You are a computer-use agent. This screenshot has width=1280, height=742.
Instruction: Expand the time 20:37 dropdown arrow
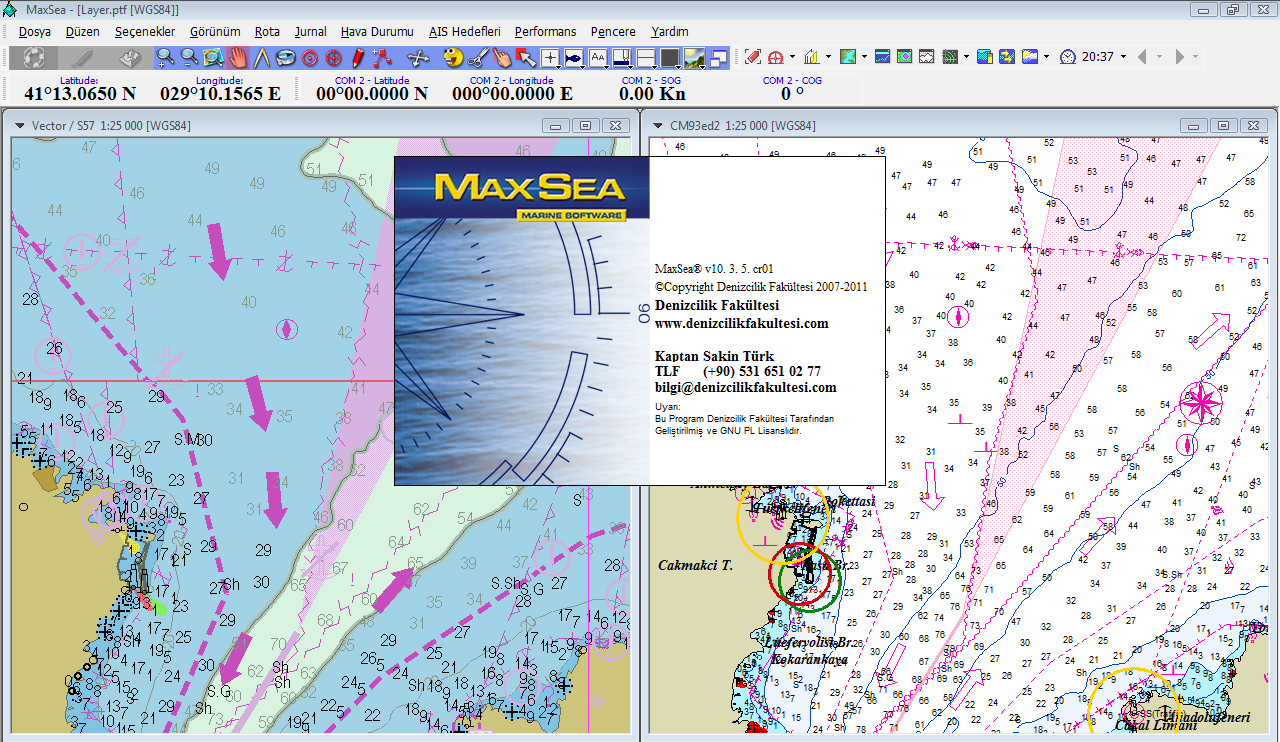[x=1123, y=57]
